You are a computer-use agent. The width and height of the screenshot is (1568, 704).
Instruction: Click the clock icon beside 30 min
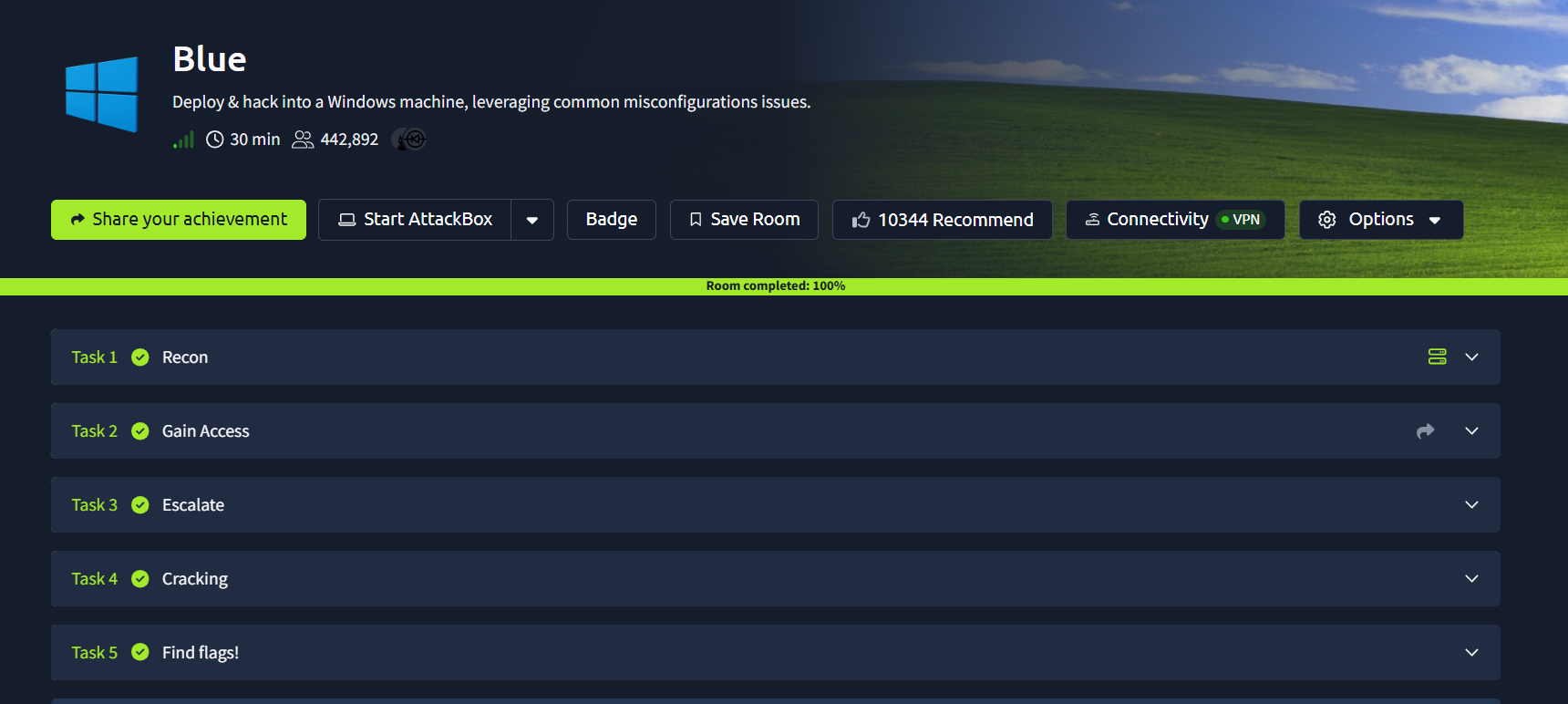(215, 140)
